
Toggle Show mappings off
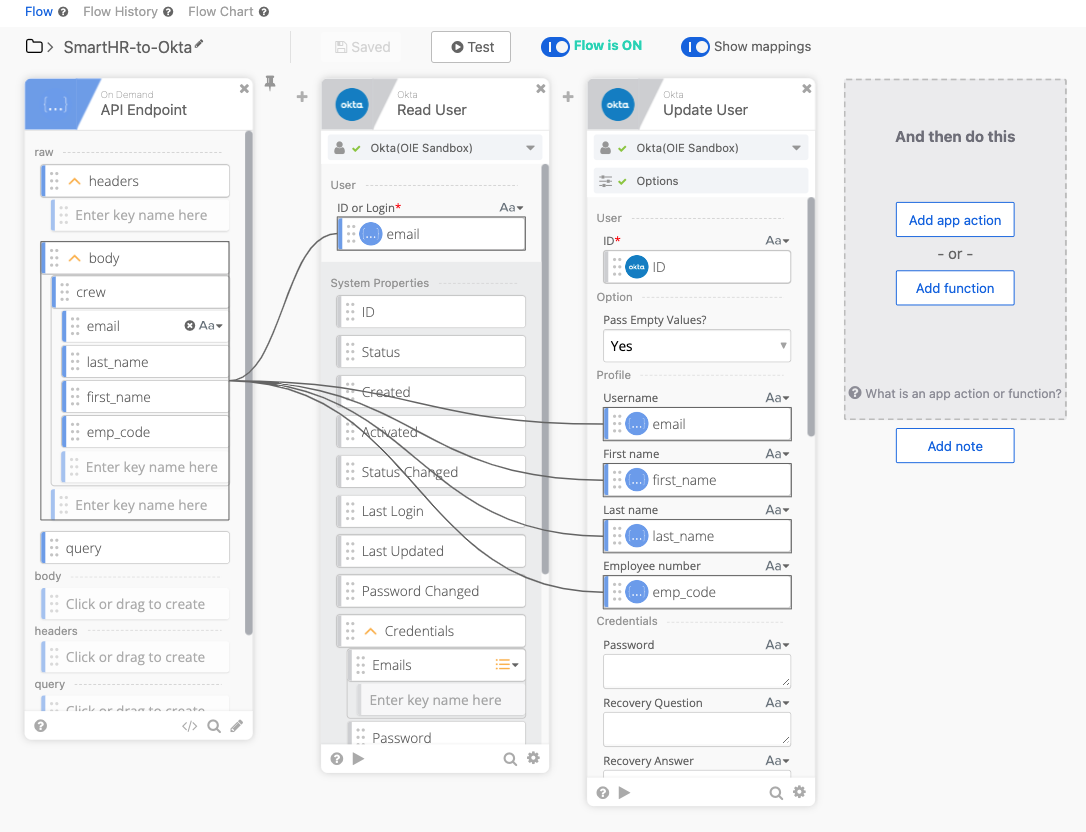695,46
